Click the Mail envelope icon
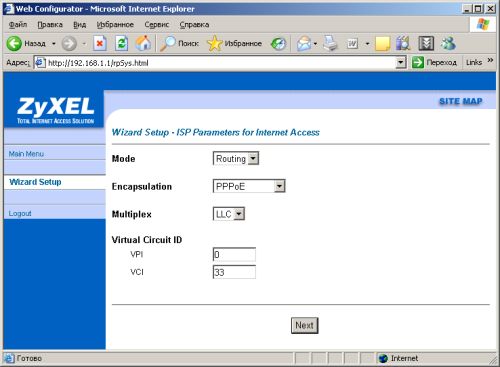The width and height of the screenshot is (500, 367). [x=304, y=44]
